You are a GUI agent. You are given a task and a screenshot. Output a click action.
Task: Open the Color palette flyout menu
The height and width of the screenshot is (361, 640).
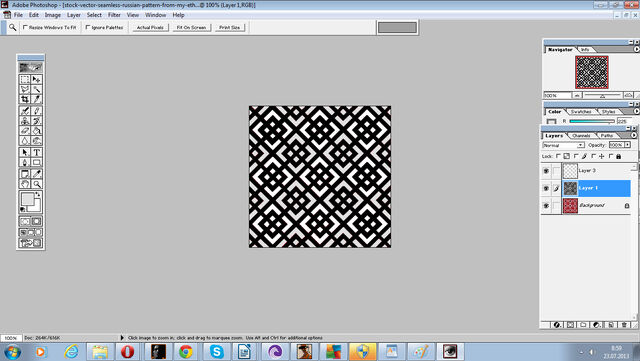(636, 111)
